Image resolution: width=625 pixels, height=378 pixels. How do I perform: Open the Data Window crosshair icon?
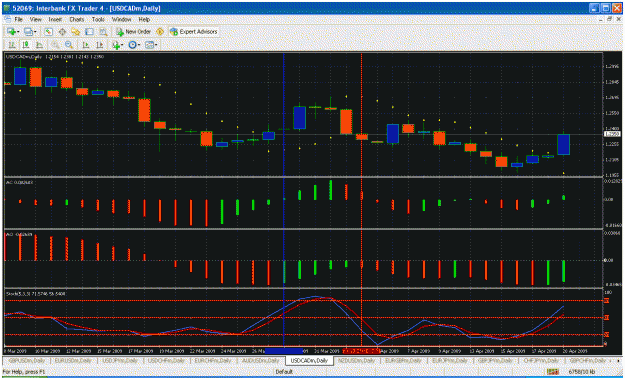pyautogui.click(x=62, y=32)
